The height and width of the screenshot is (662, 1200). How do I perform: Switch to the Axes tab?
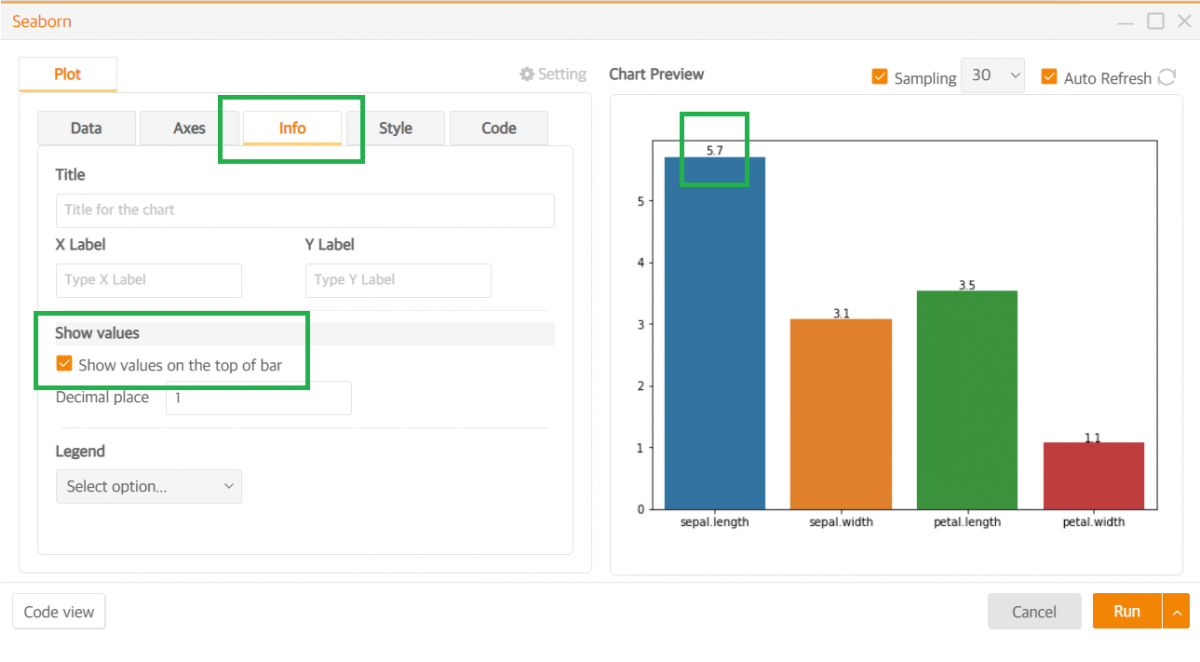[x=189, y=128]
